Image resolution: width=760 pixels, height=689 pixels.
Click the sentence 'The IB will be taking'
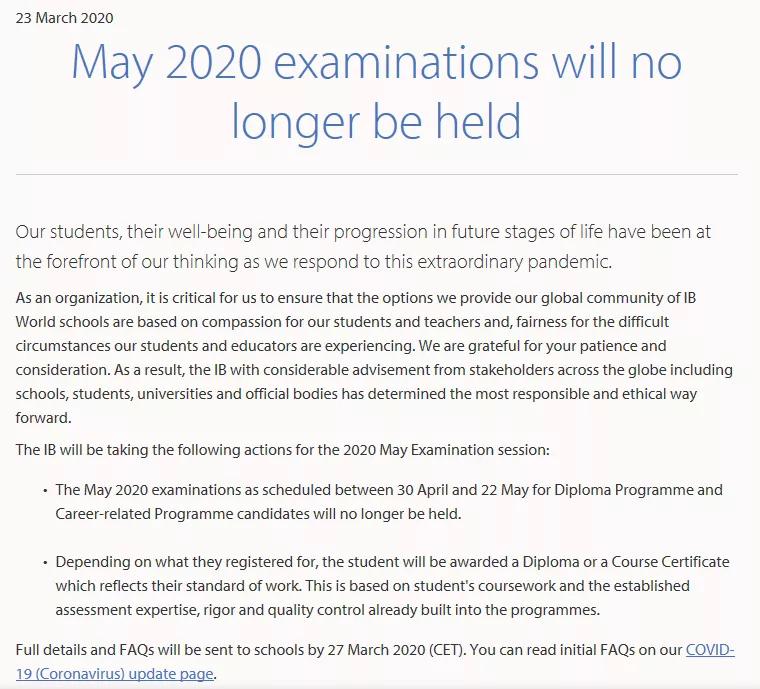click(283, 450)
